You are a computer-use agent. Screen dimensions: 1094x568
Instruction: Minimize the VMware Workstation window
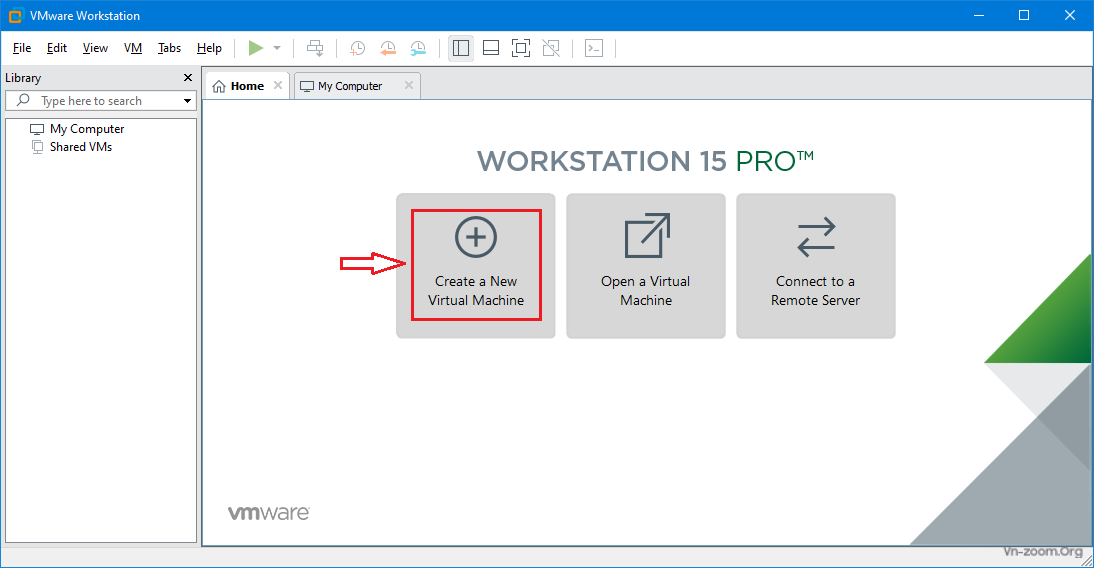pos(979,15)
